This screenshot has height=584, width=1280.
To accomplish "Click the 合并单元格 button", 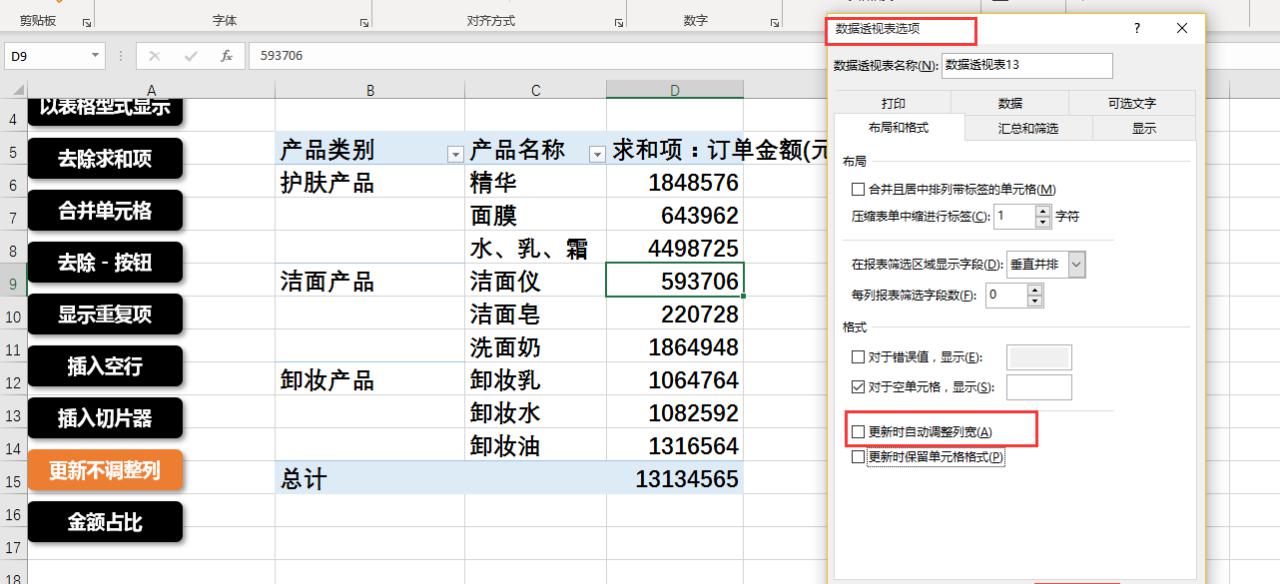I will [105, 211].
